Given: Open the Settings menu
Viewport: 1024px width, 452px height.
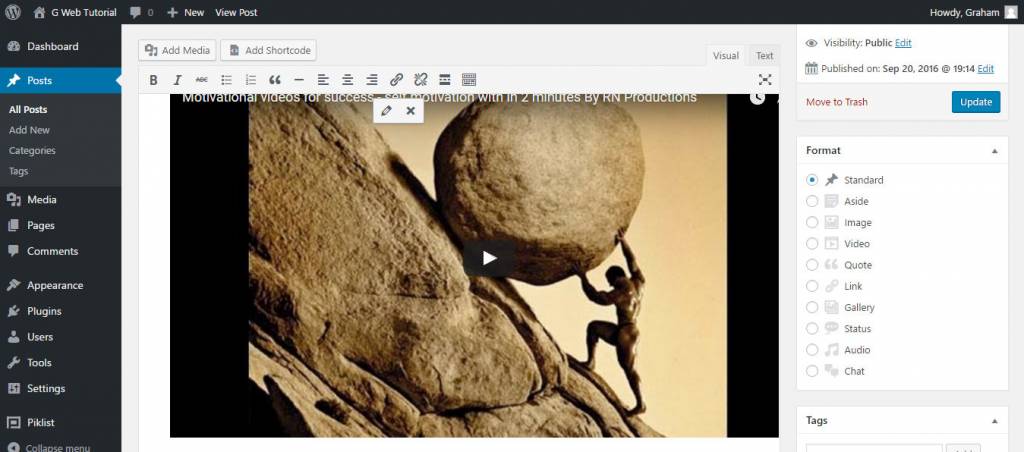Looking at the screenshot, I should point(60,388).
